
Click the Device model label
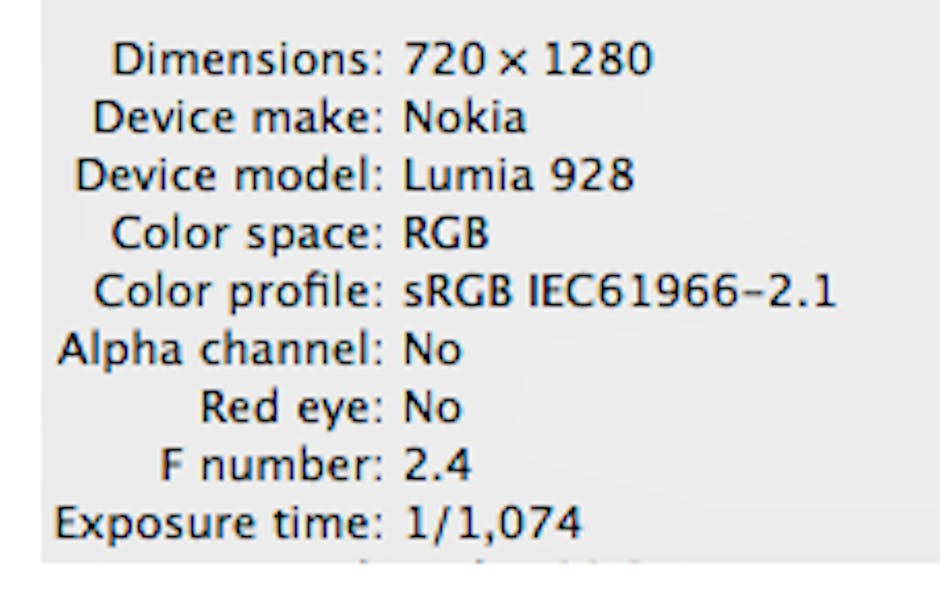(x=229, y=176)
